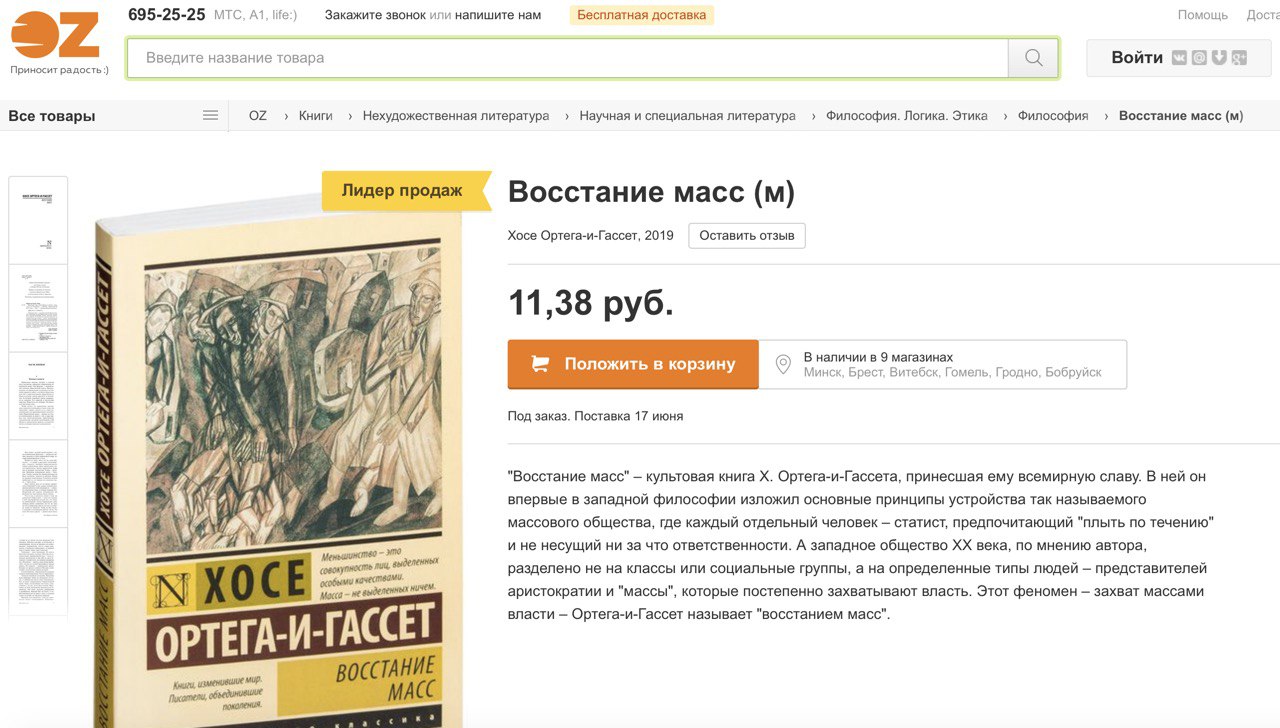Select the first page preview thumbnail
Image resolution: width=1280 pixels, height=728 pixels.
[38, 220]
